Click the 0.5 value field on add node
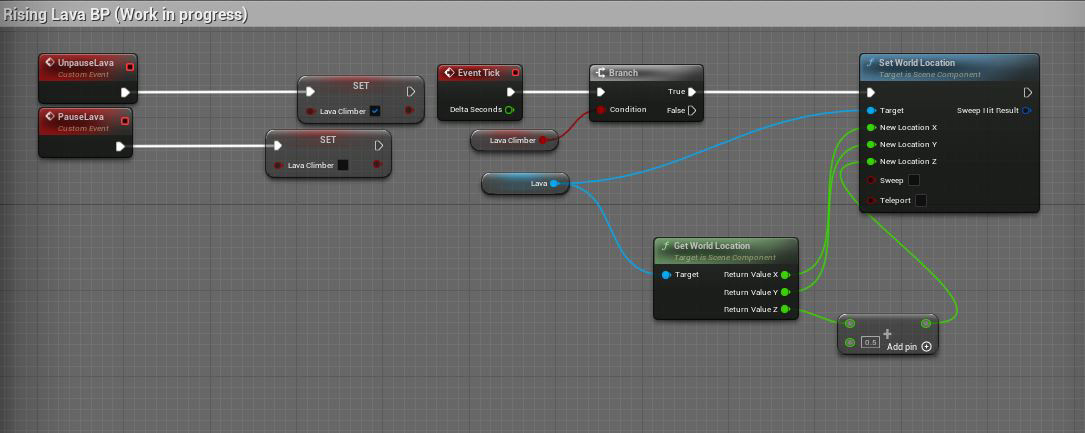1085x433 pixels. click(870, 342)
